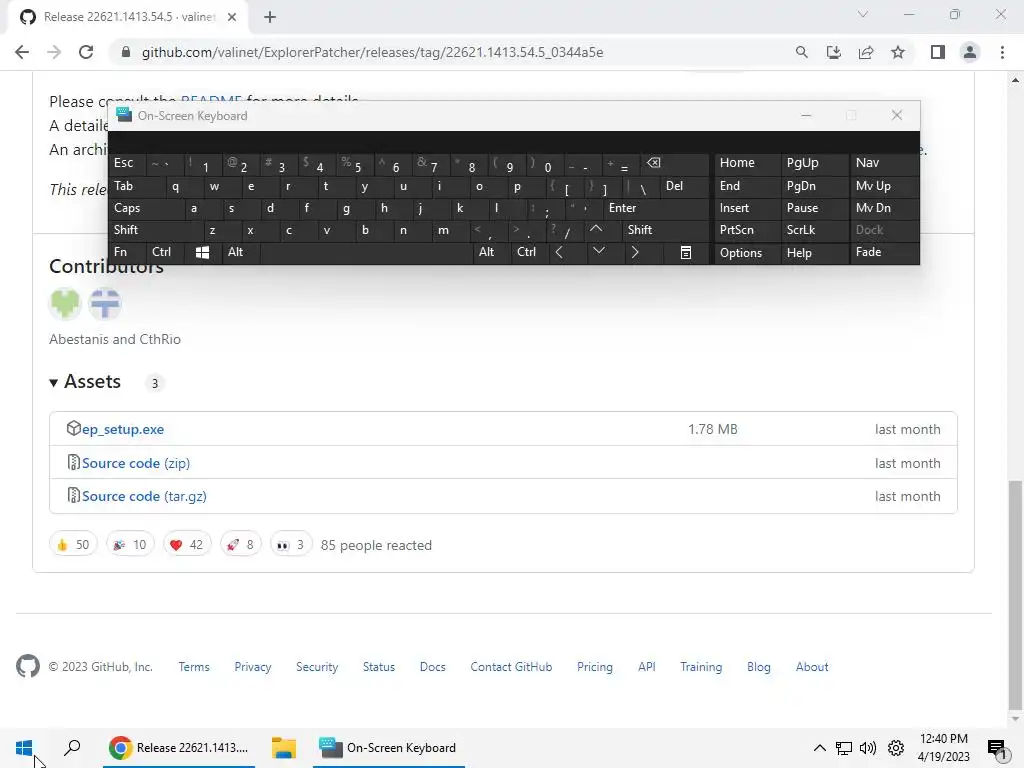Click green heart contributor avatar
Viewport: 1024px width, 768px height.
65,304
